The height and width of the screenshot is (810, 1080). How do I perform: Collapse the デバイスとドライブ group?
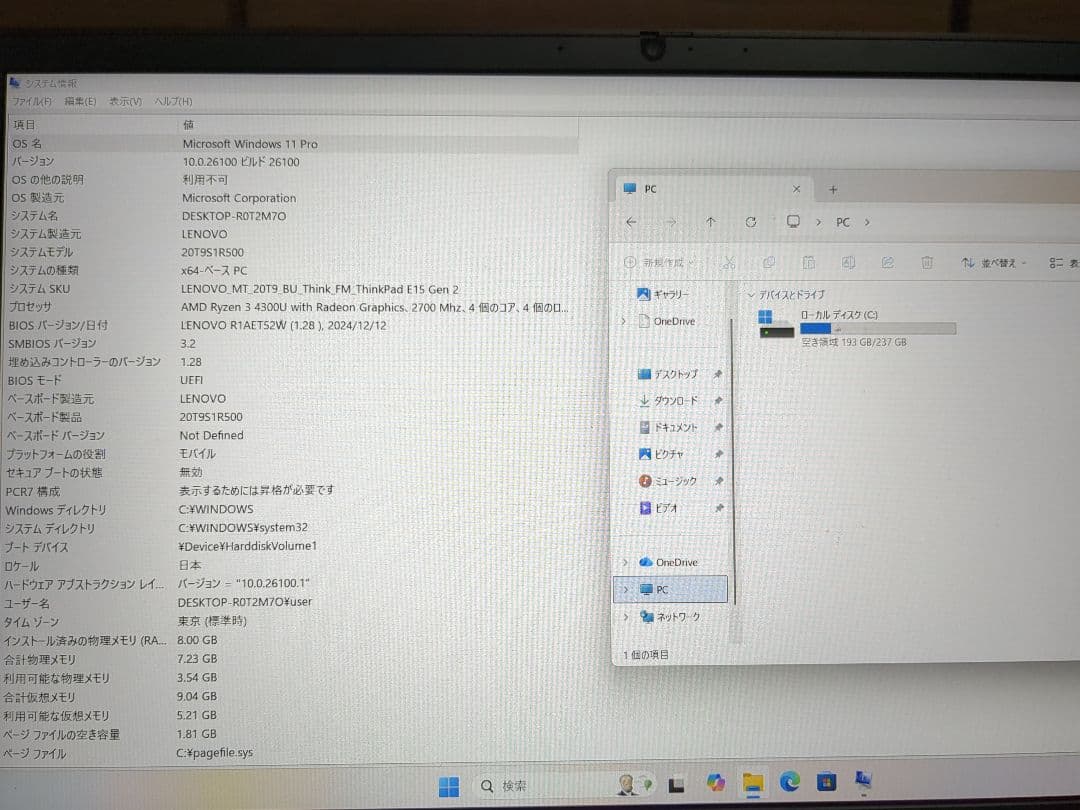click(x=751, y=295)
